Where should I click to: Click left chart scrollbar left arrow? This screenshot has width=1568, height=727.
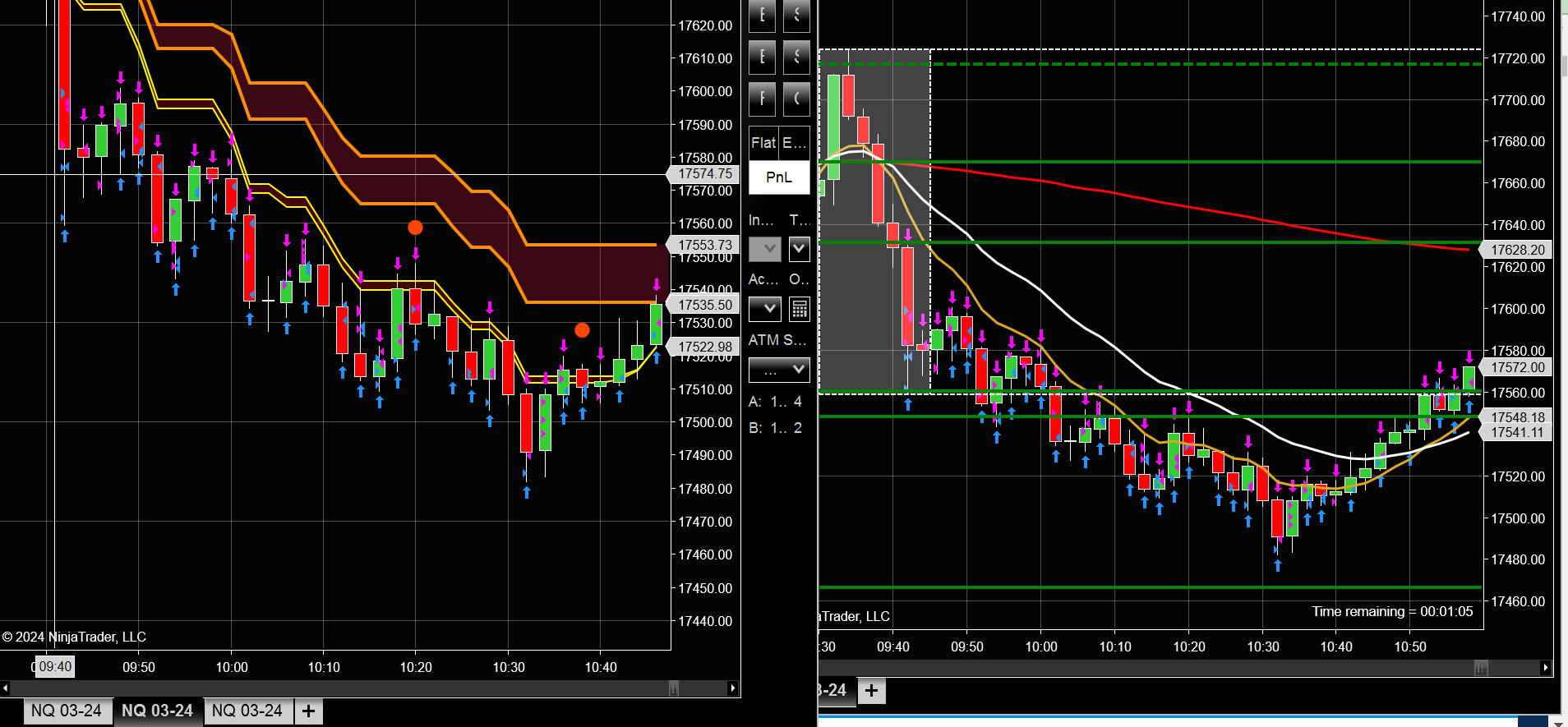[6, 688]
